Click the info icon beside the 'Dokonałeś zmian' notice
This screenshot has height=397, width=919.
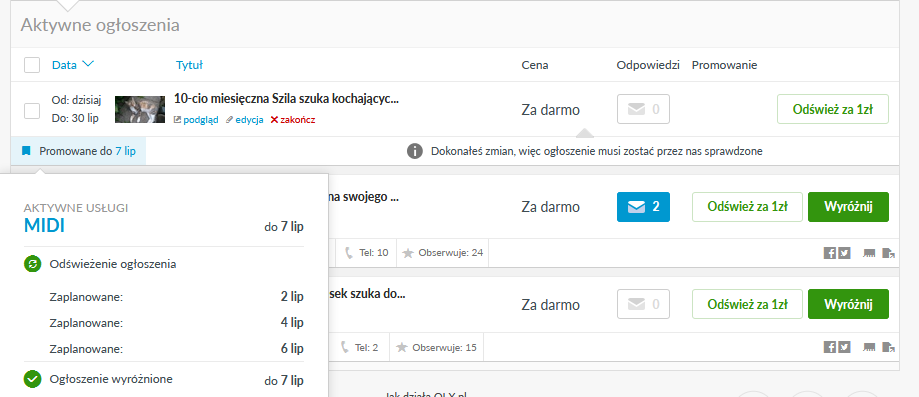pyautogui.click(x=415, y=151)
